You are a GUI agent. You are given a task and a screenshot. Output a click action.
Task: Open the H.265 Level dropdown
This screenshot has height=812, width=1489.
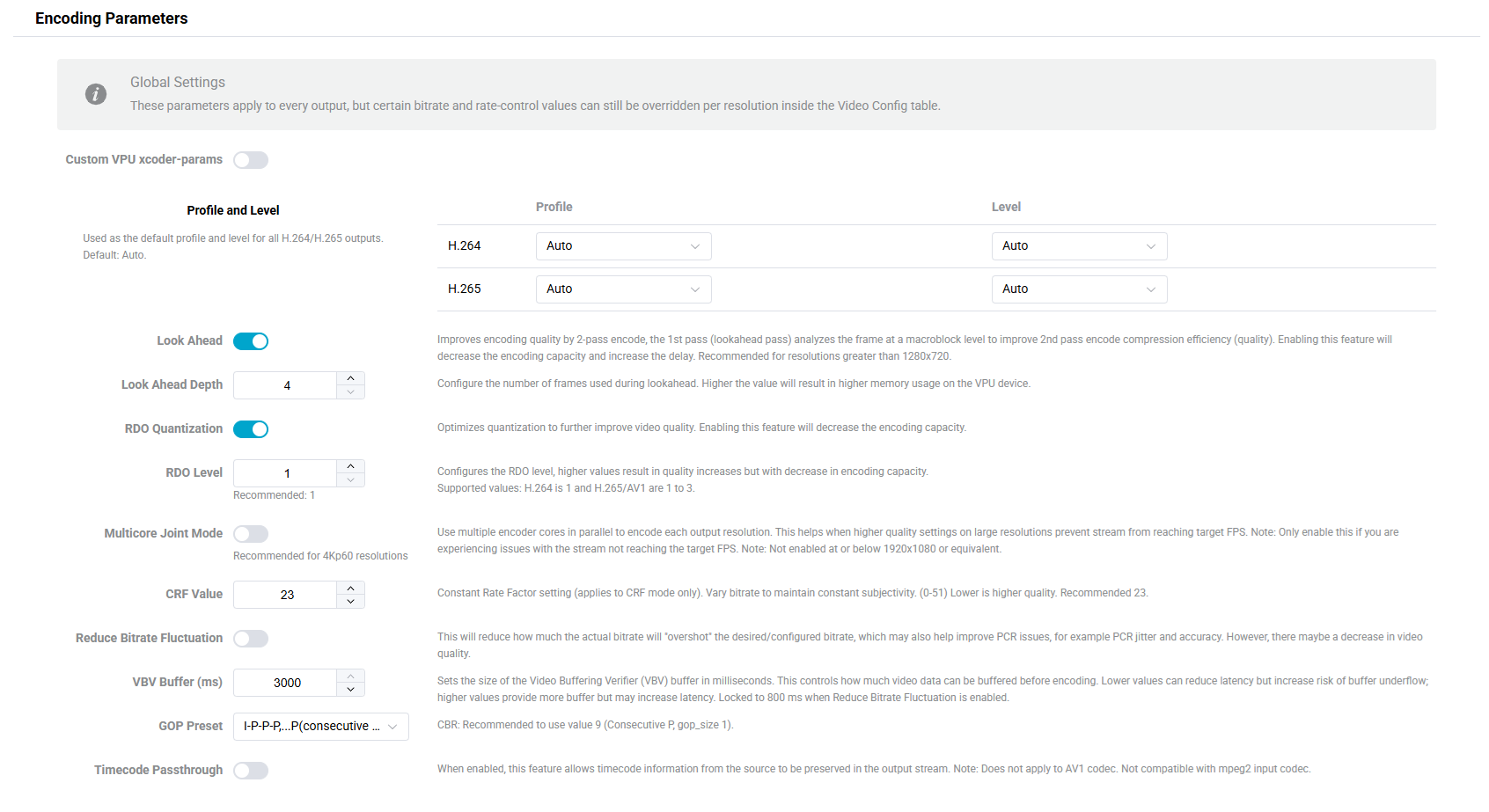coord(1079,289)
